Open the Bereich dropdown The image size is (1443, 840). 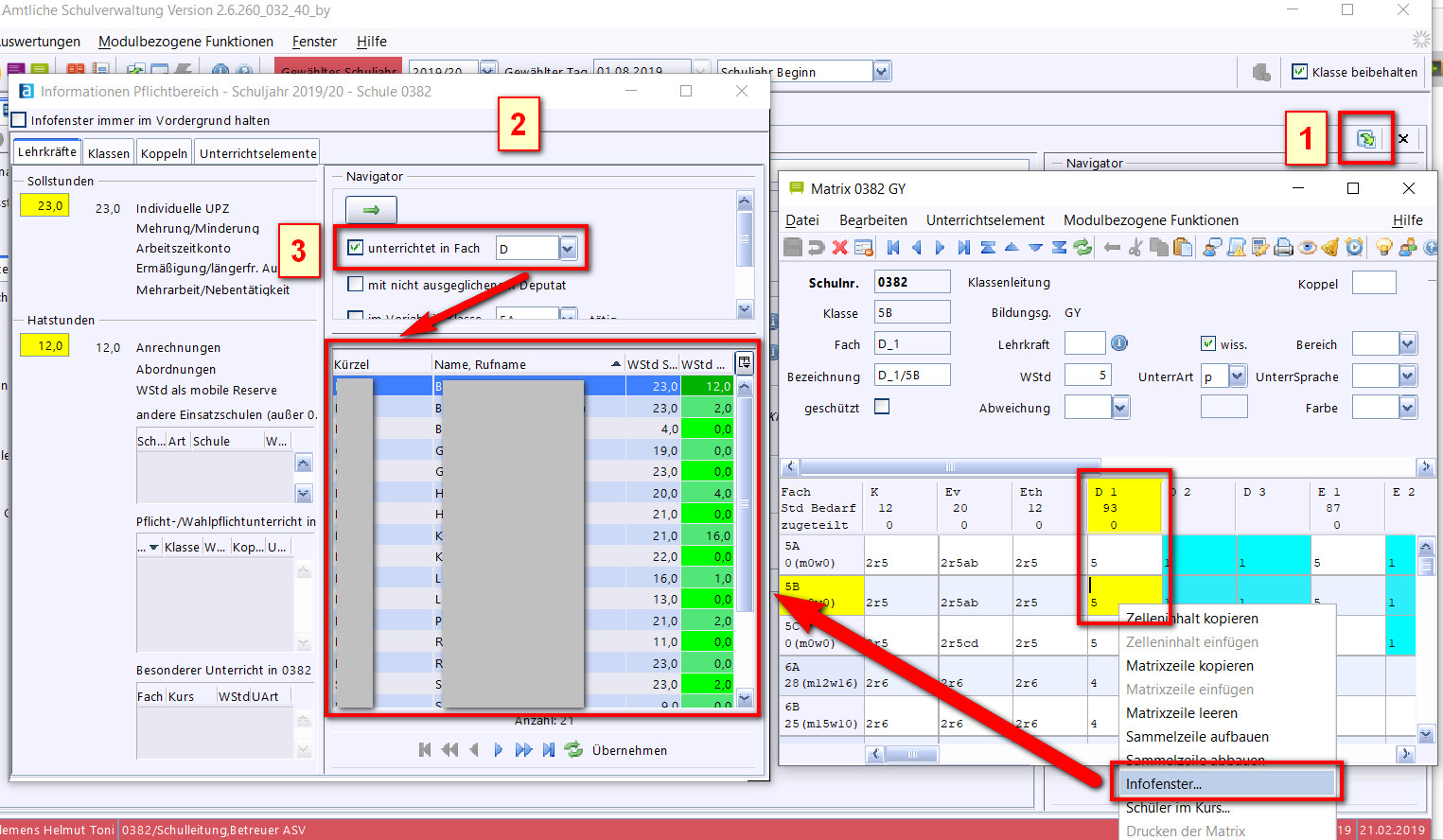click(x=1408, y=344)
